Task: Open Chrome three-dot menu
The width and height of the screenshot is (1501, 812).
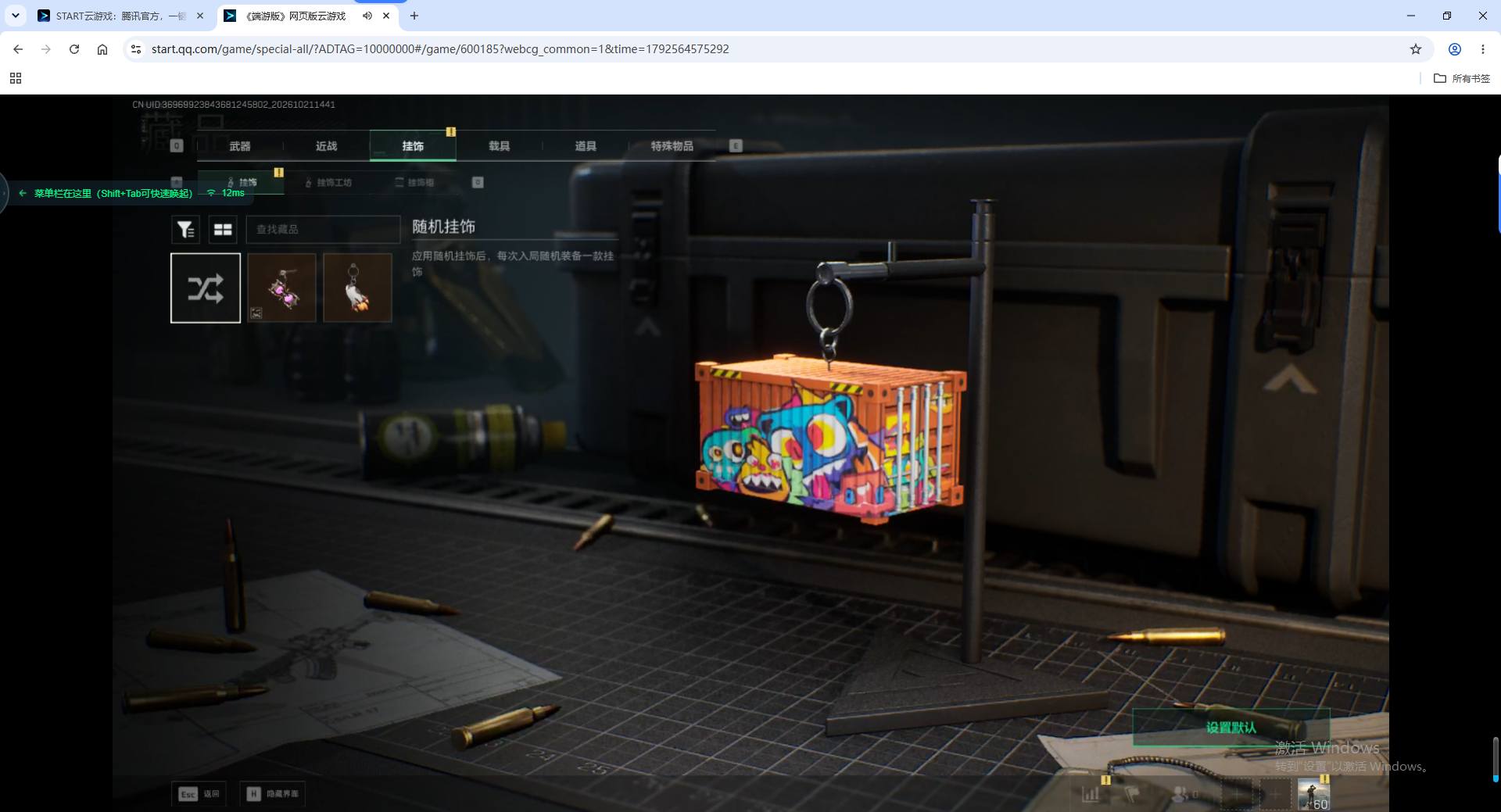Action: [x=1483, y=49]
